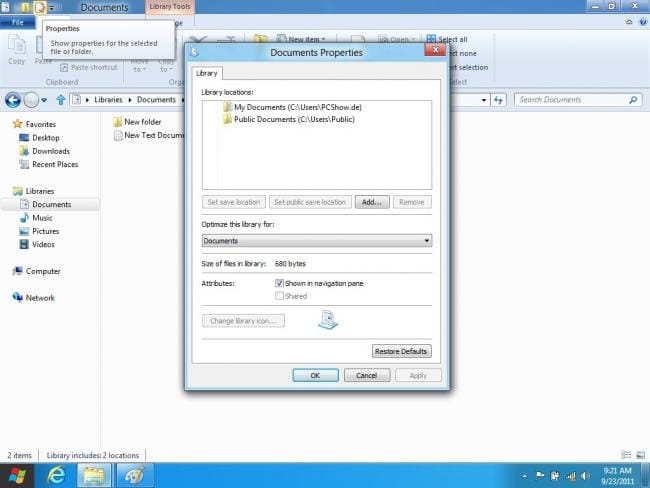650x488 pixels.
Task: Collapse the ribbon with the caret icon
Action: (629, 22)
